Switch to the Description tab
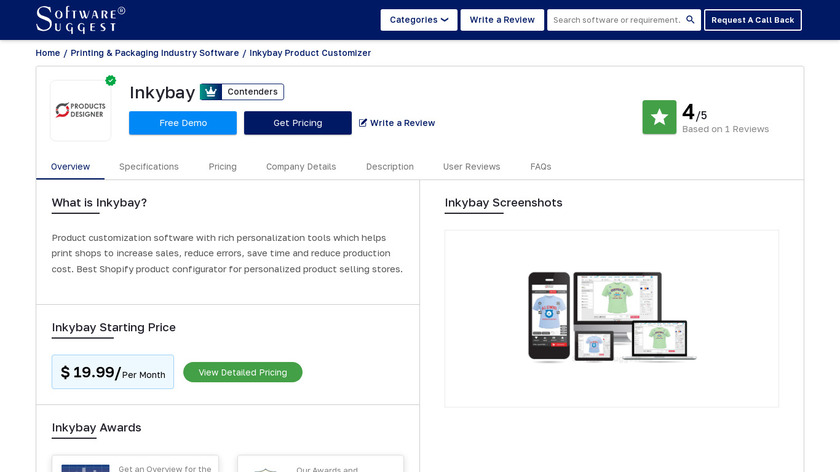Viewport: 840px width, 472px height. click(389, 167)
